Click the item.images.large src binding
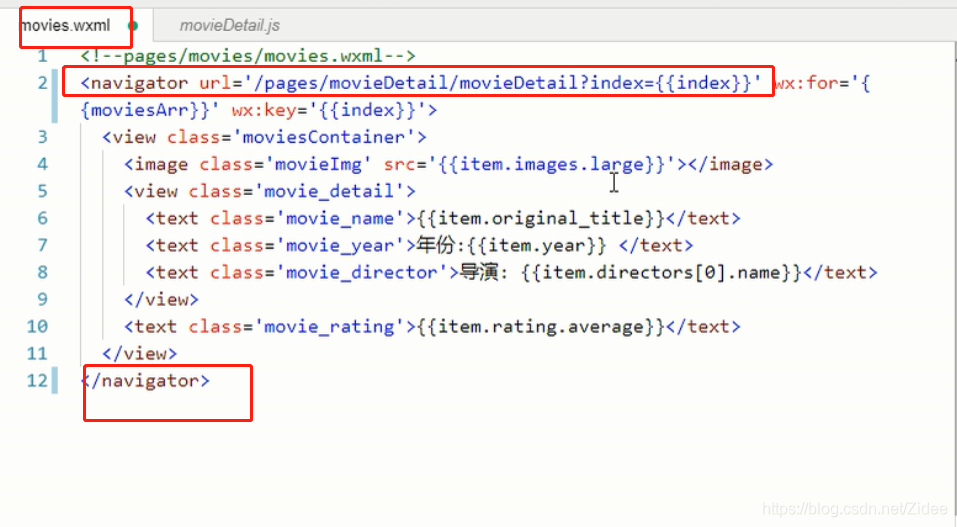This screenshot has width=957, height=527. (551, 164)
